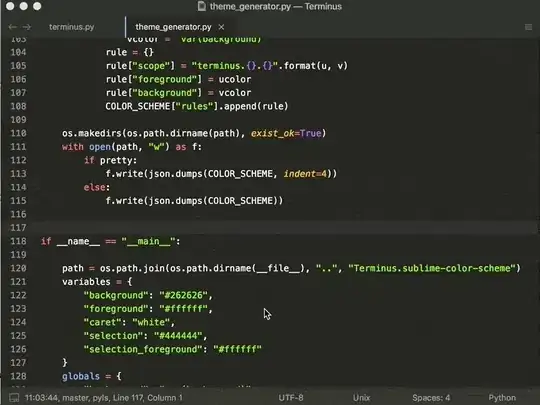Click the yellow minimize window button

click(23, 6)
